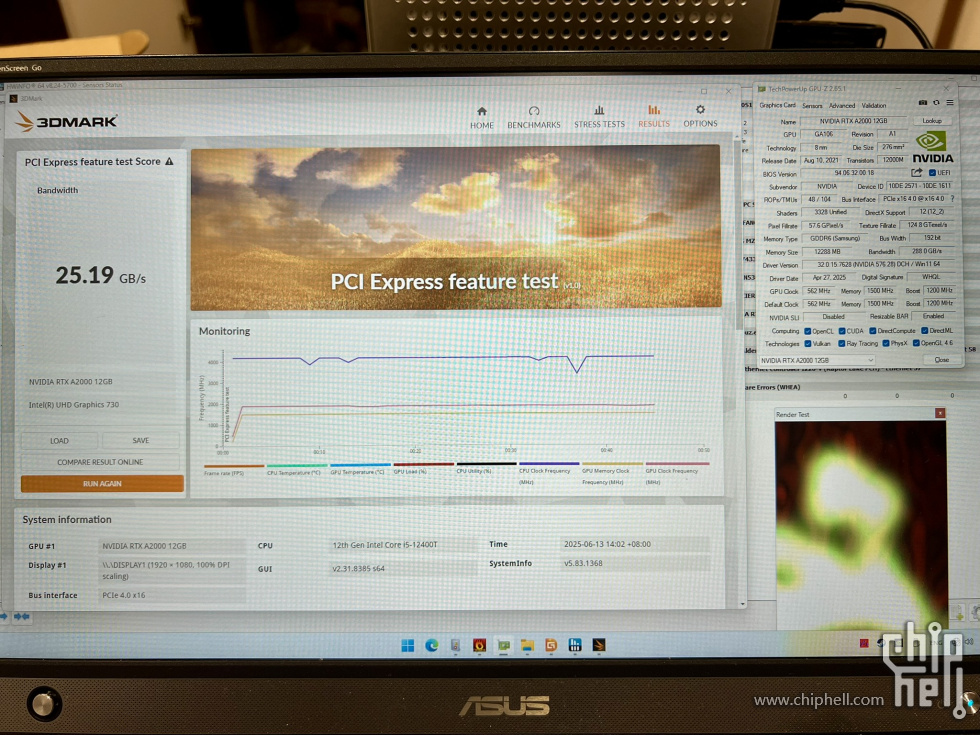Refresh GPU-Z data
Screen dimensions: 980x735
tap(936, 102)
